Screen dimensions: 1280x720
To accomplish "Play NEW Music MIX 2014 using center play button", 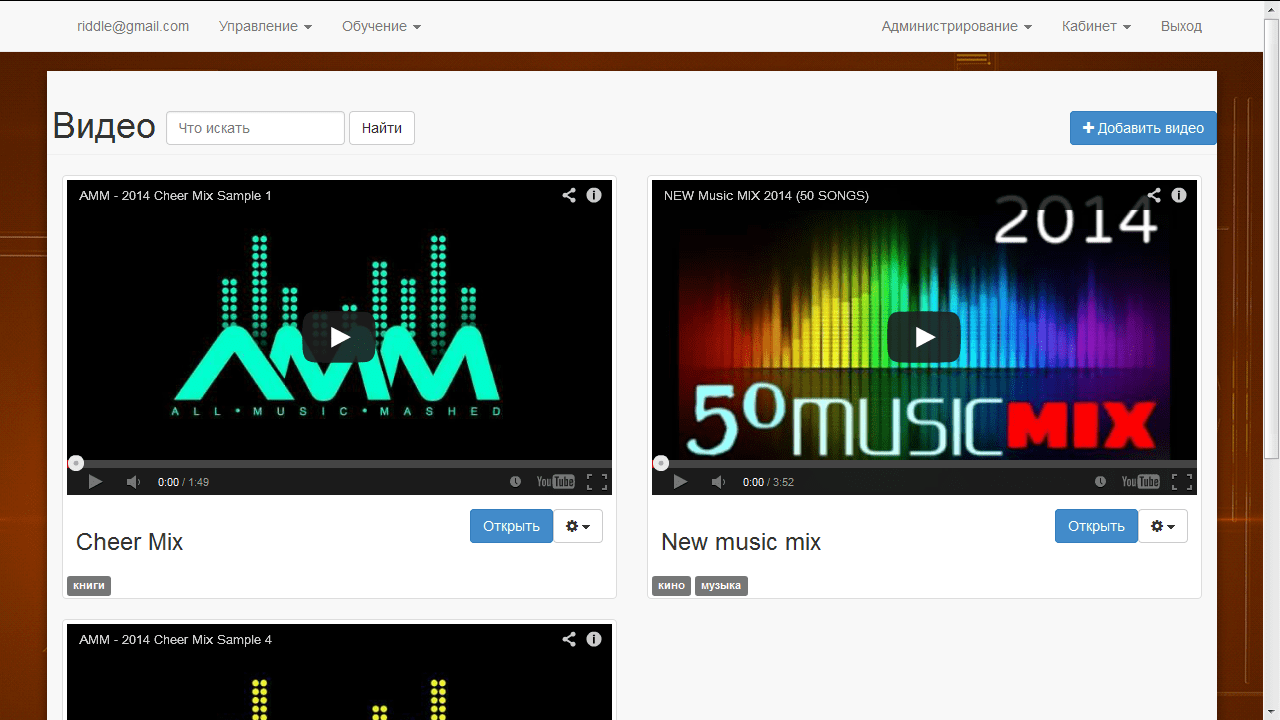I will (x=925, y=337).
